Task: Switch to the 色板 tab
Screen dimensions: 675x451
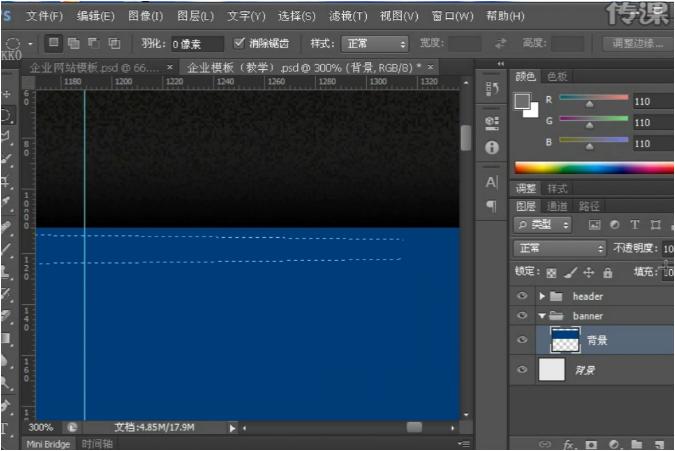Action: click(557, 77)
